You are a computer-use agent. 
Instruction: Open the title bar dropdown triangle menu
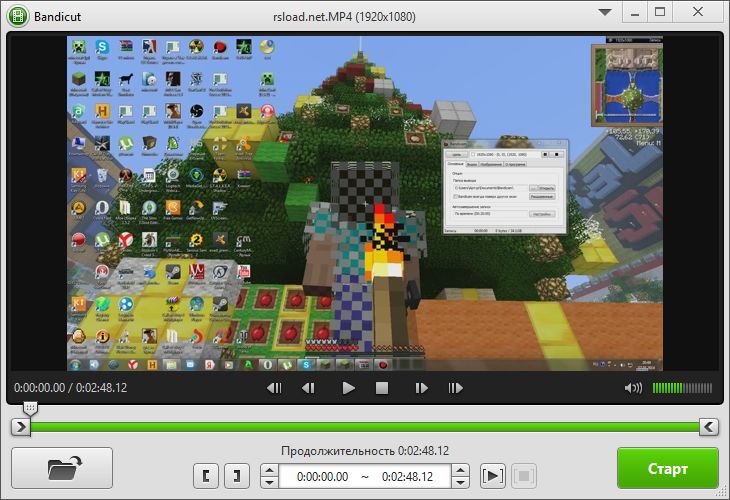[x=605, y=12]
